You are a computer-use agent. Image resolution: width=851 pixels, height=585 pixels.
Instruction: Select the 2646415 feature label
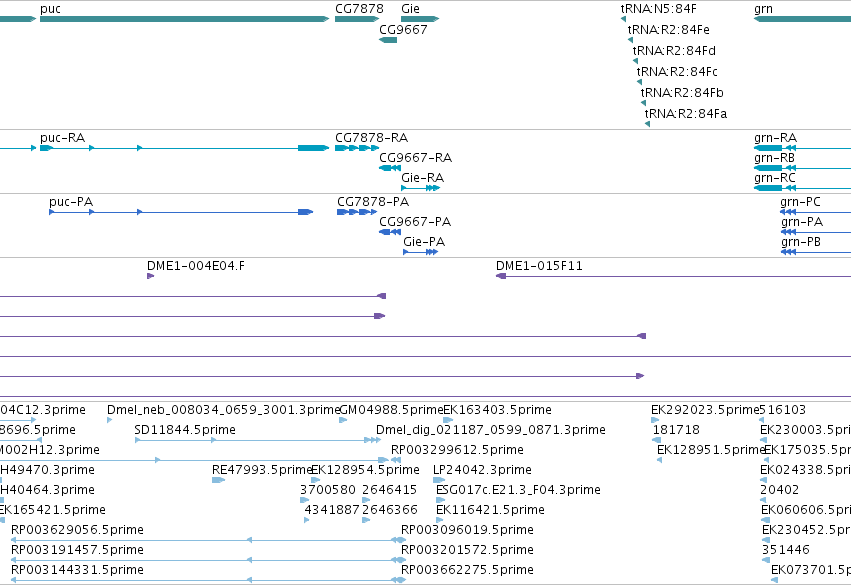389,490
